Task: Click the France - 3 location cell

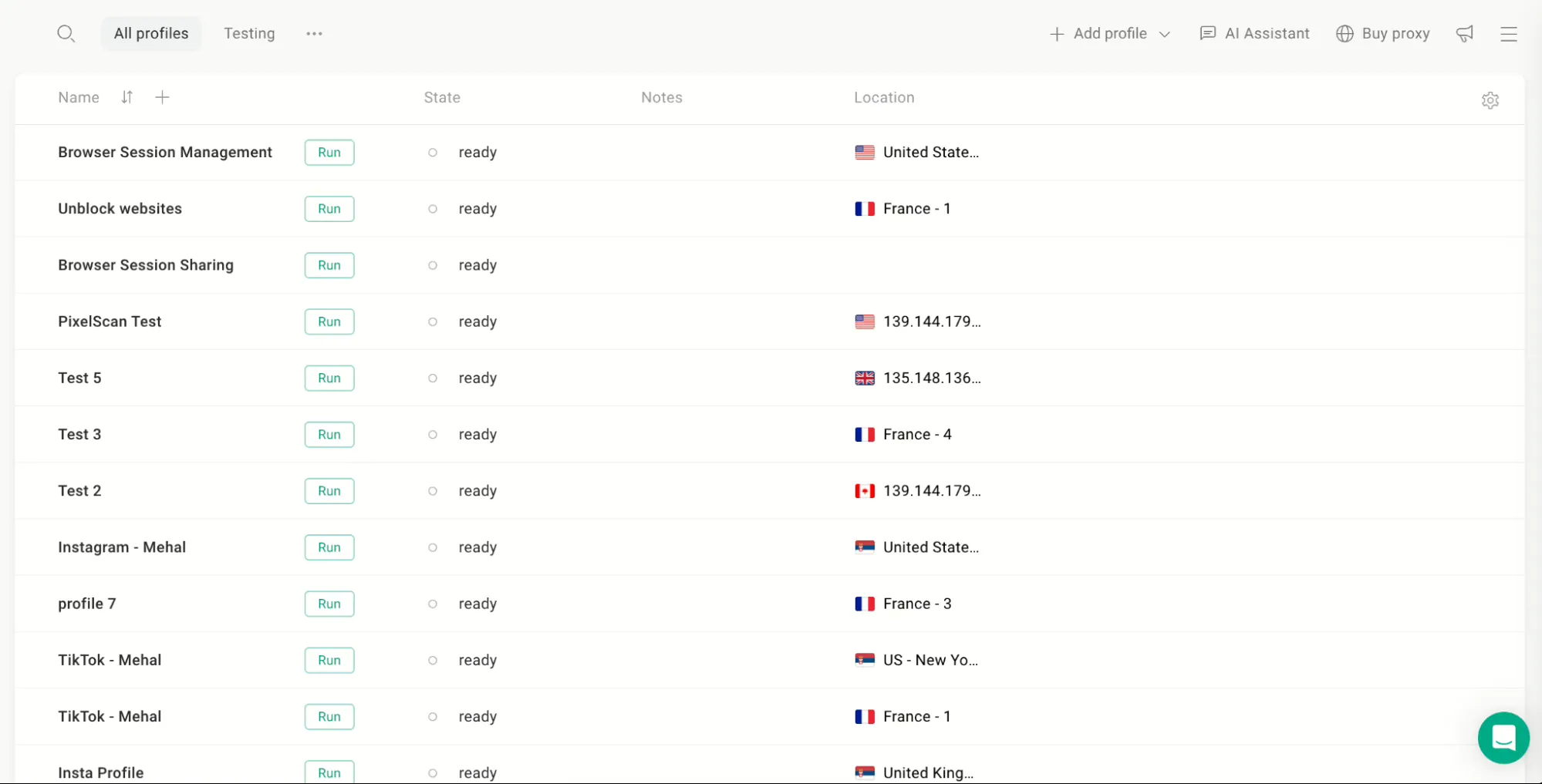Action: tap(903, 604)
